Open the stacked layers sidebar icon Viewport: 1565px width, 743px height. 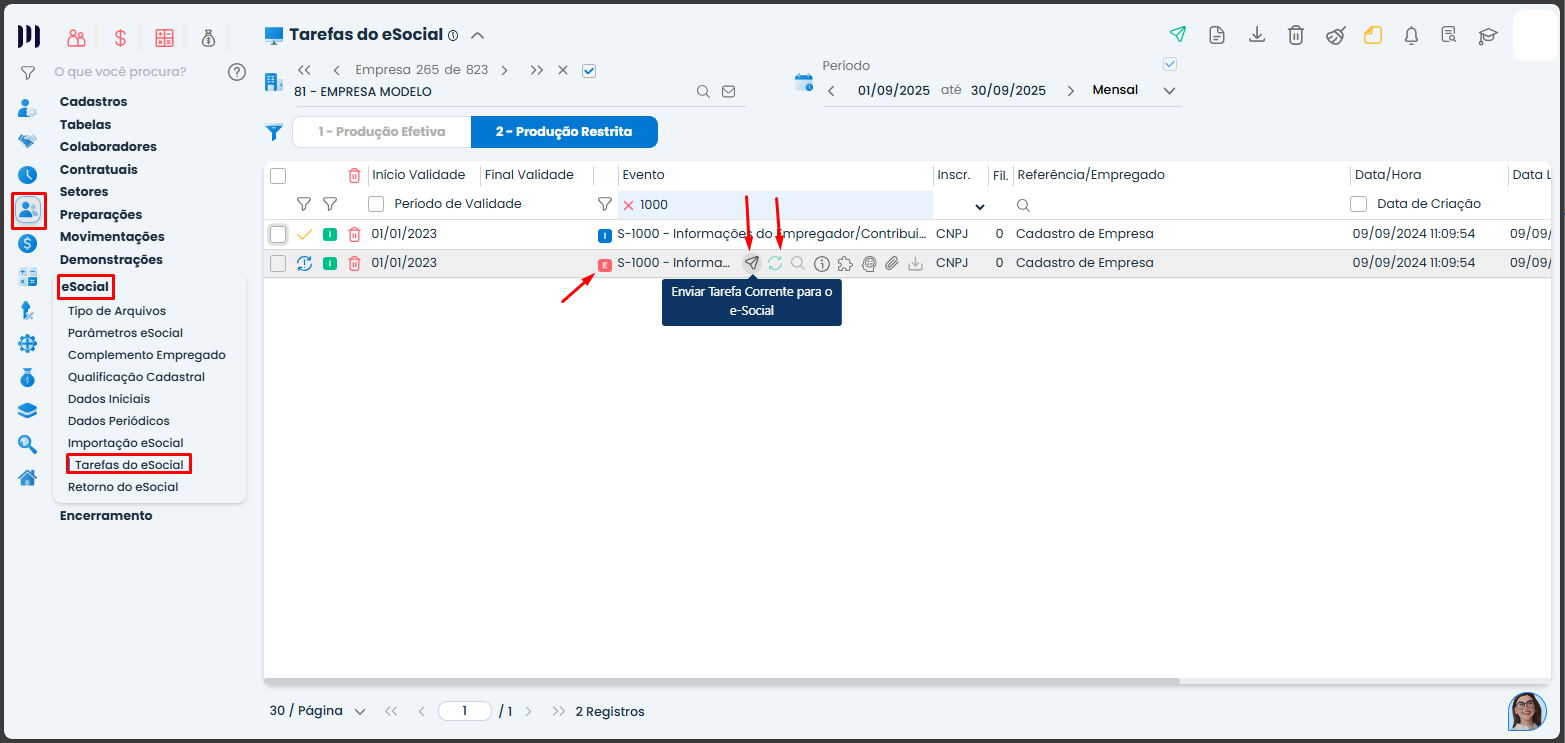tap(27, 410)
